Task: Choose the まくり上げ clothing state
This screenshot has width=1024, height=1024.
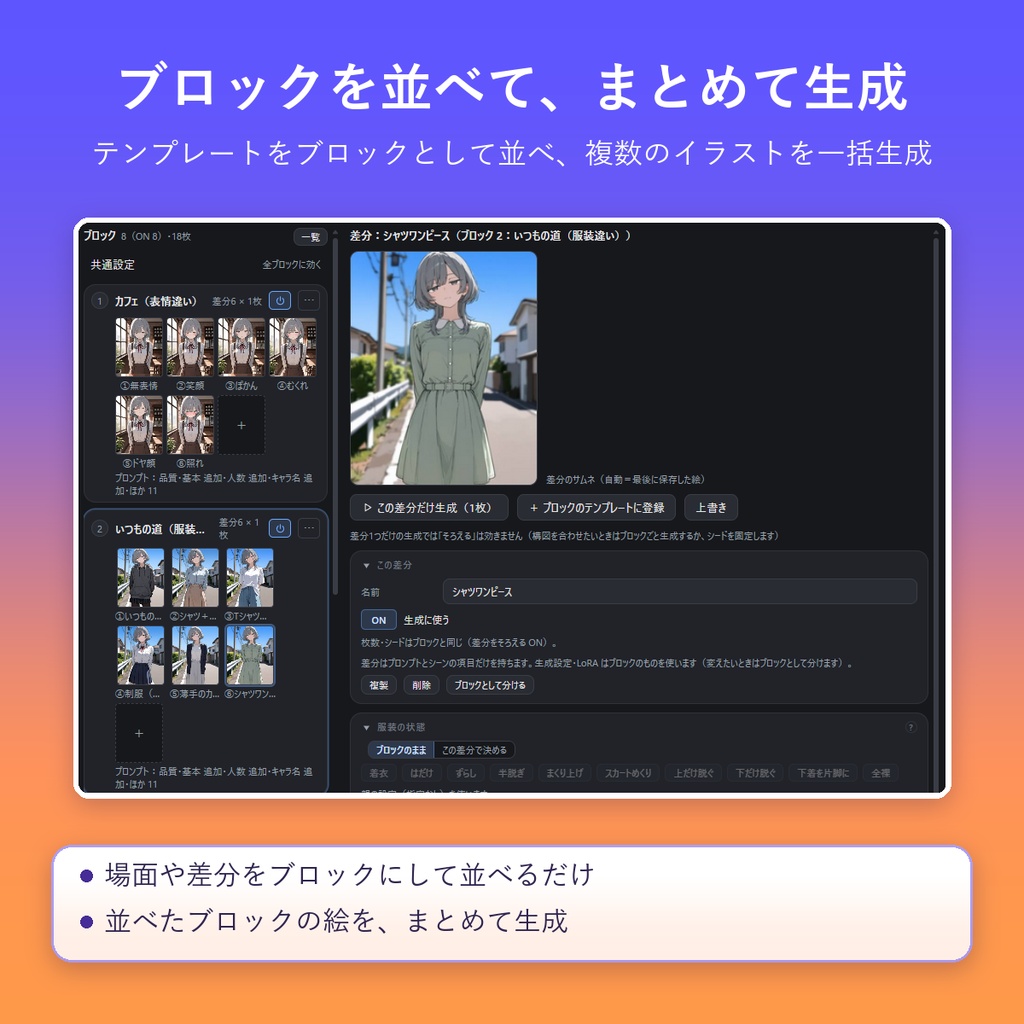Action: pyautogui.click(x=565, y=773)
